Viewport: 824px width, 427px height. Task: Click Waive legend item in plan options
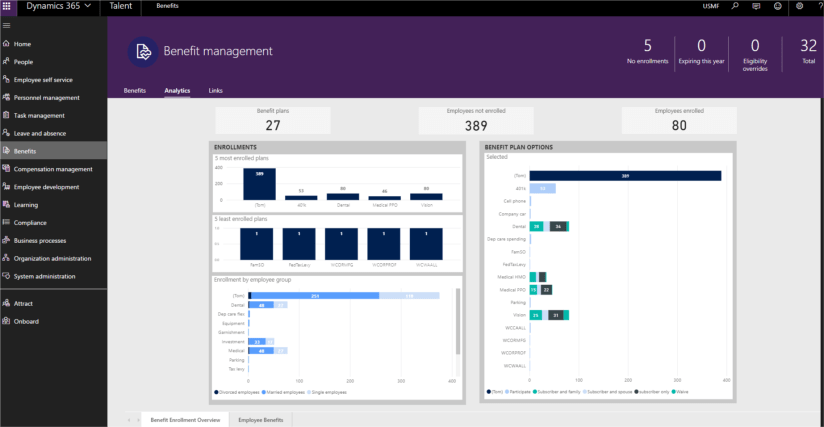(x=679, y=392)
